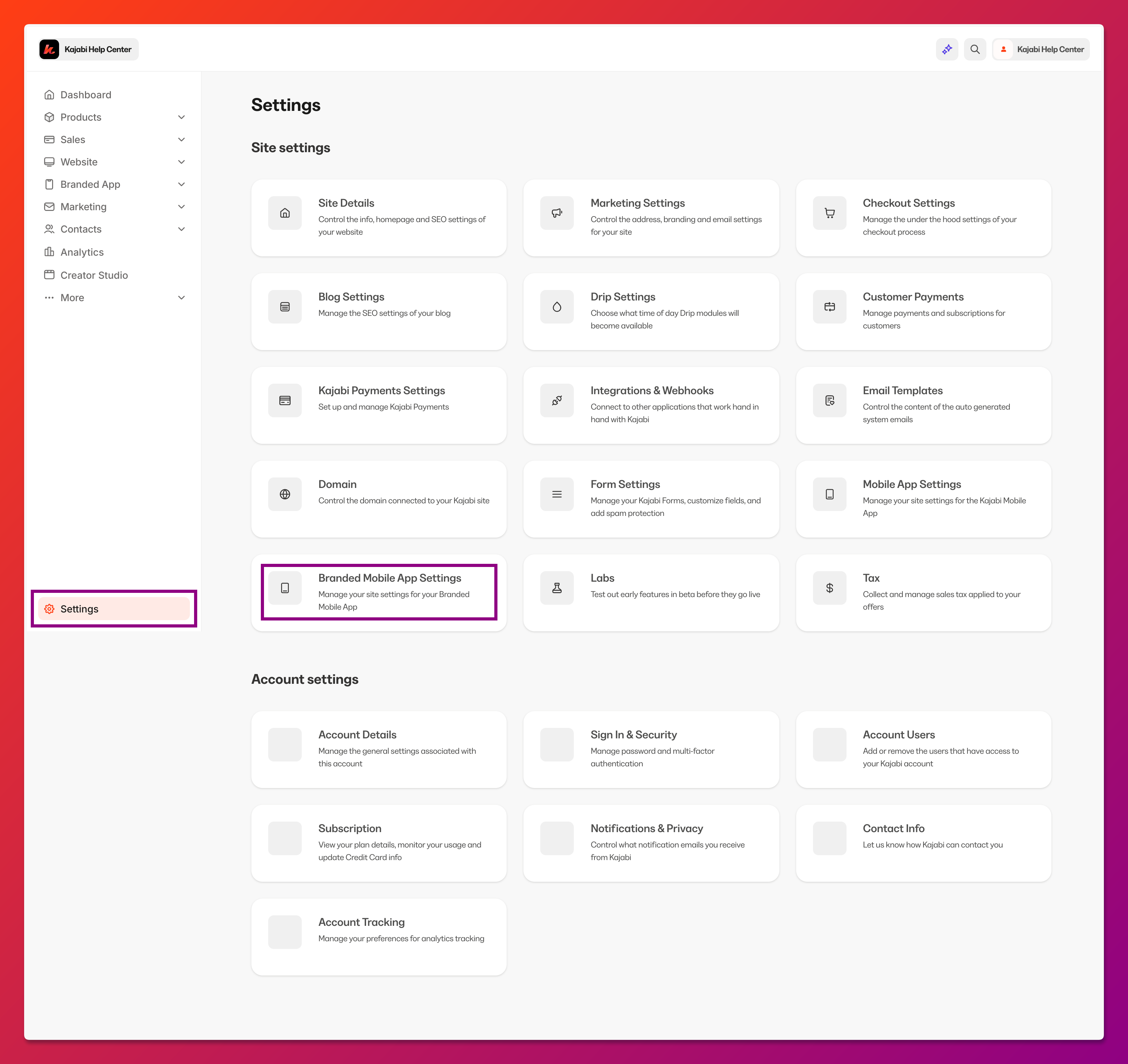Open Sign In & Security card
The image size is (1128, 1064).
651,749
